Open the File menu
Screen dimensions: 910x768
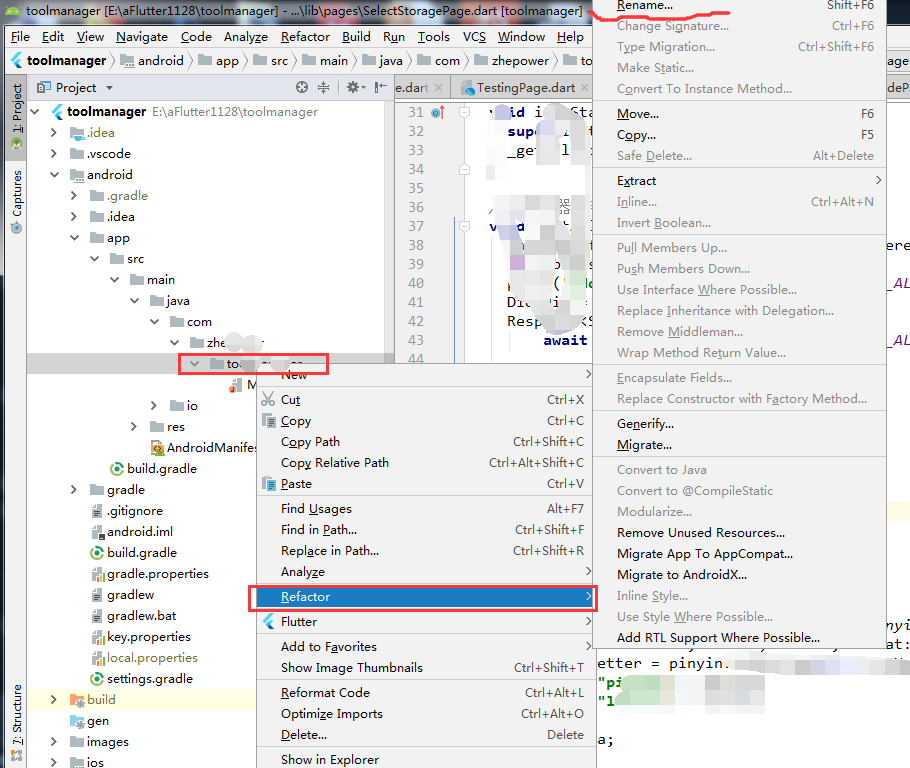click(20, 37)
